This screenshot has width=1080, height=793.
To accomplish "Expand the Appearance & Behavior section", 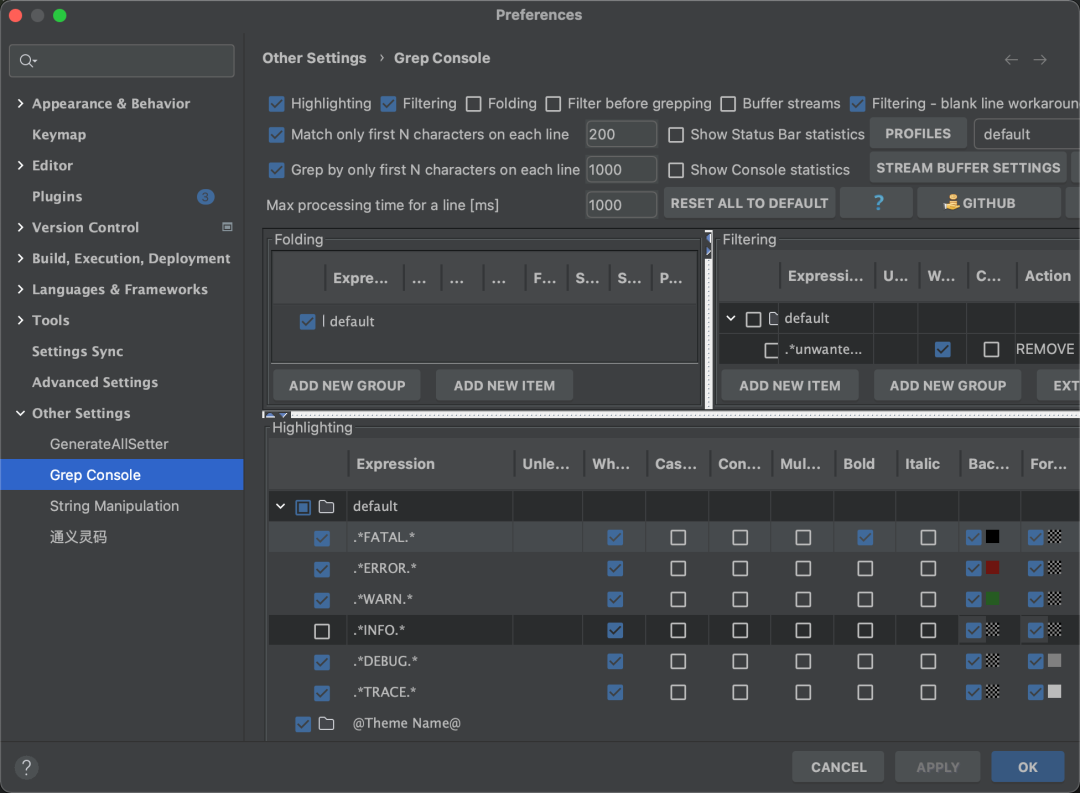I will click(21, 104).
